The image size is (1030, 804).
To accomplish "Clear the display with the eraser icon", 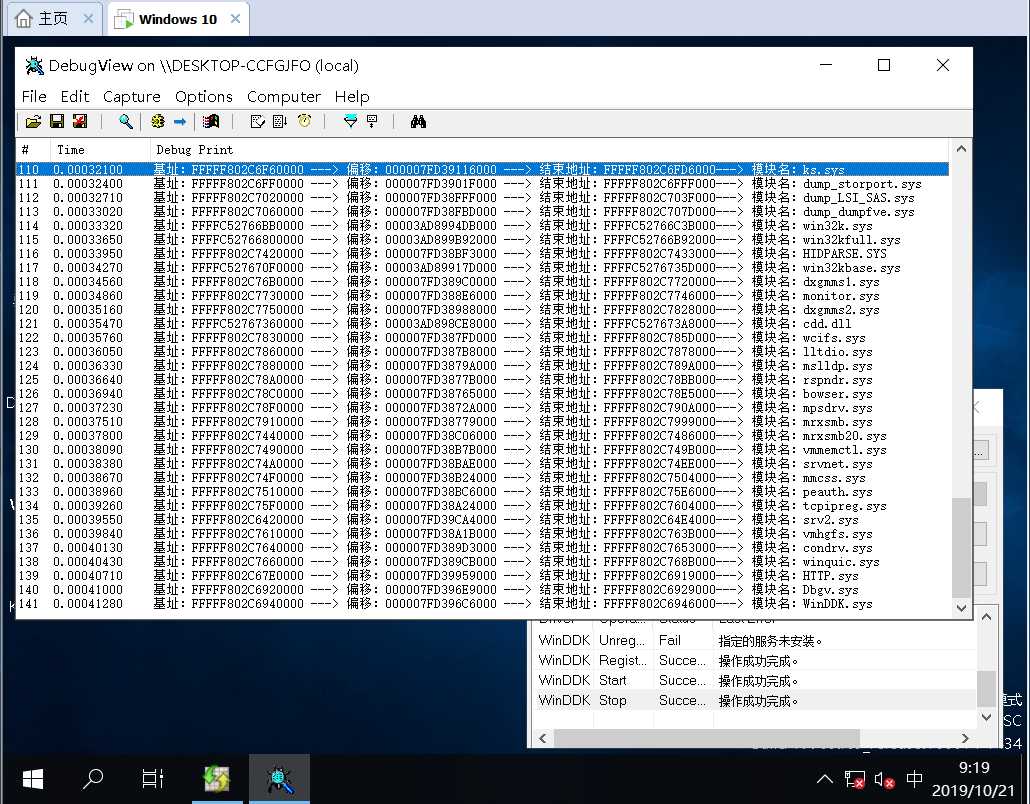I will [x=258, y=122].
